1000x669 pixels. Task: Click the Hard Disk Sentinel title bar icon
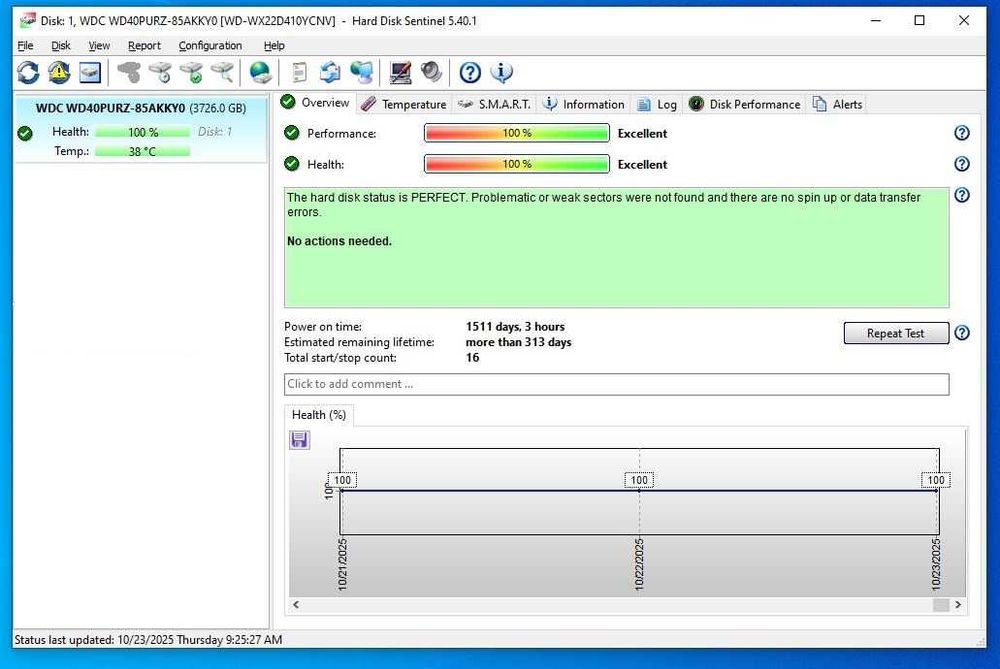tap(27, 20)
